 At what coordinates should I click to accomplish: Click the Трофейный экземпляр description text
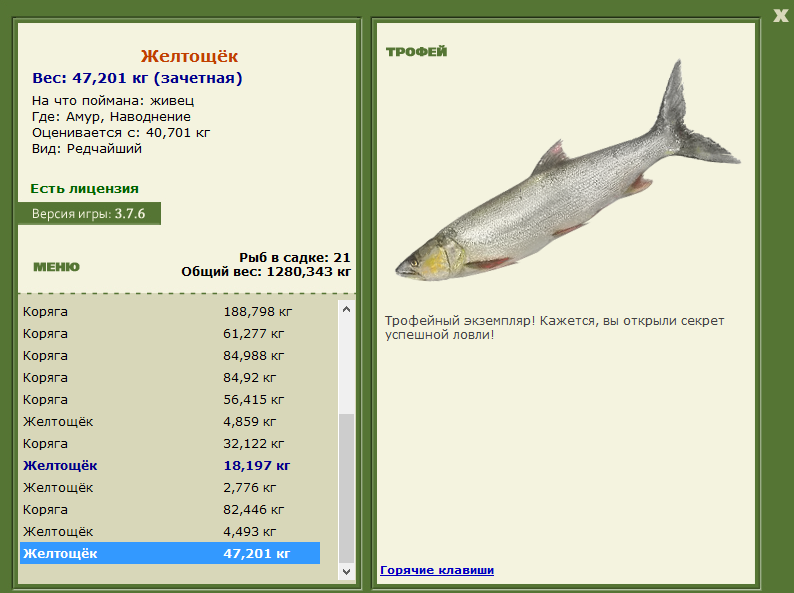554,328
